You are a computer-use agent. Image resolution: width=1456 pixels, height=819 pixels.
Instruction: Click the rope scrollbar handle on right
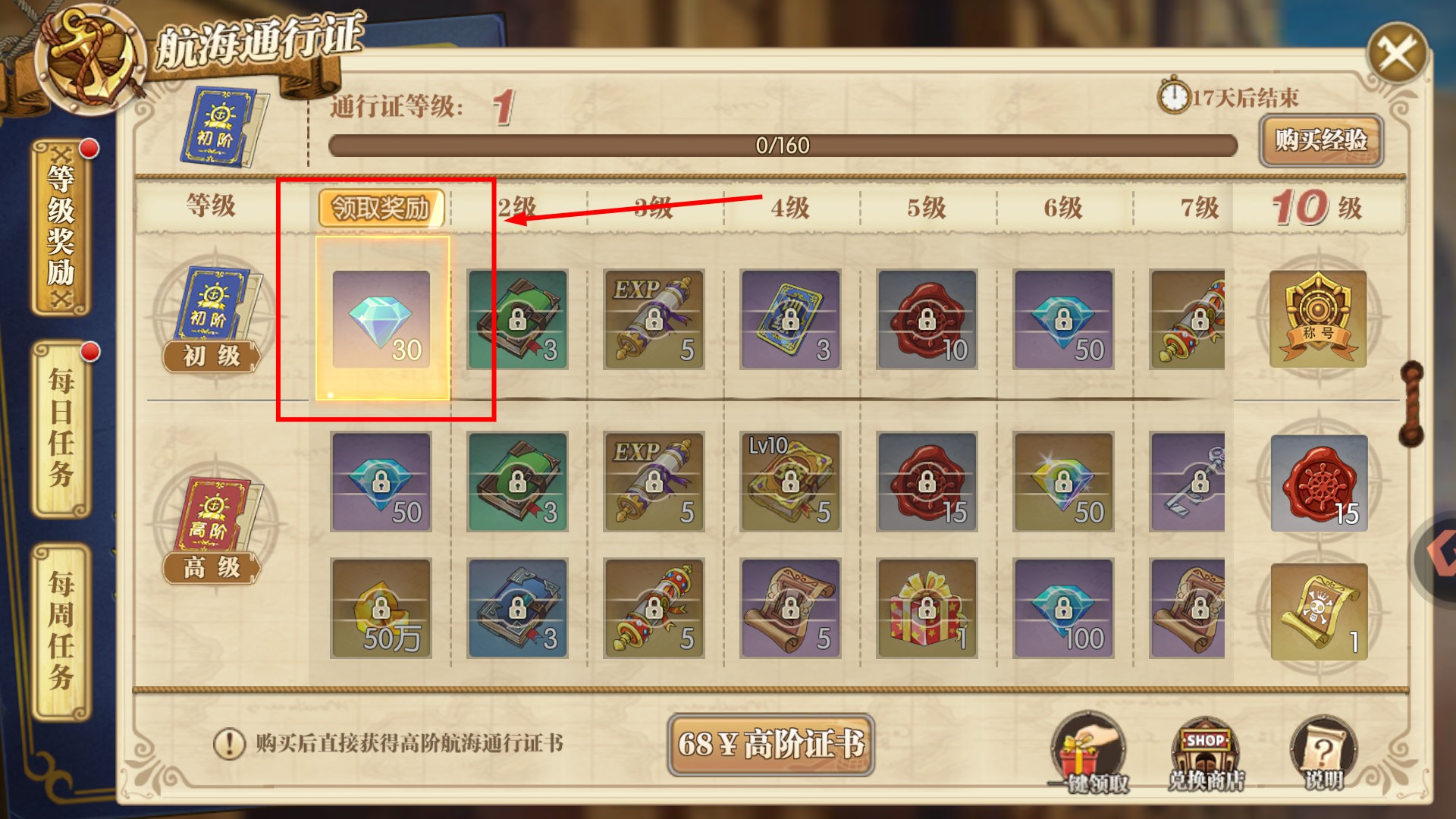tap(1411, 403)
